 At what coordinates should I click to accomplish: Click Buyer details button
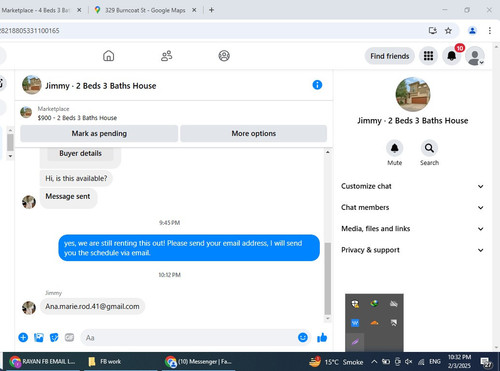point(80,153)
